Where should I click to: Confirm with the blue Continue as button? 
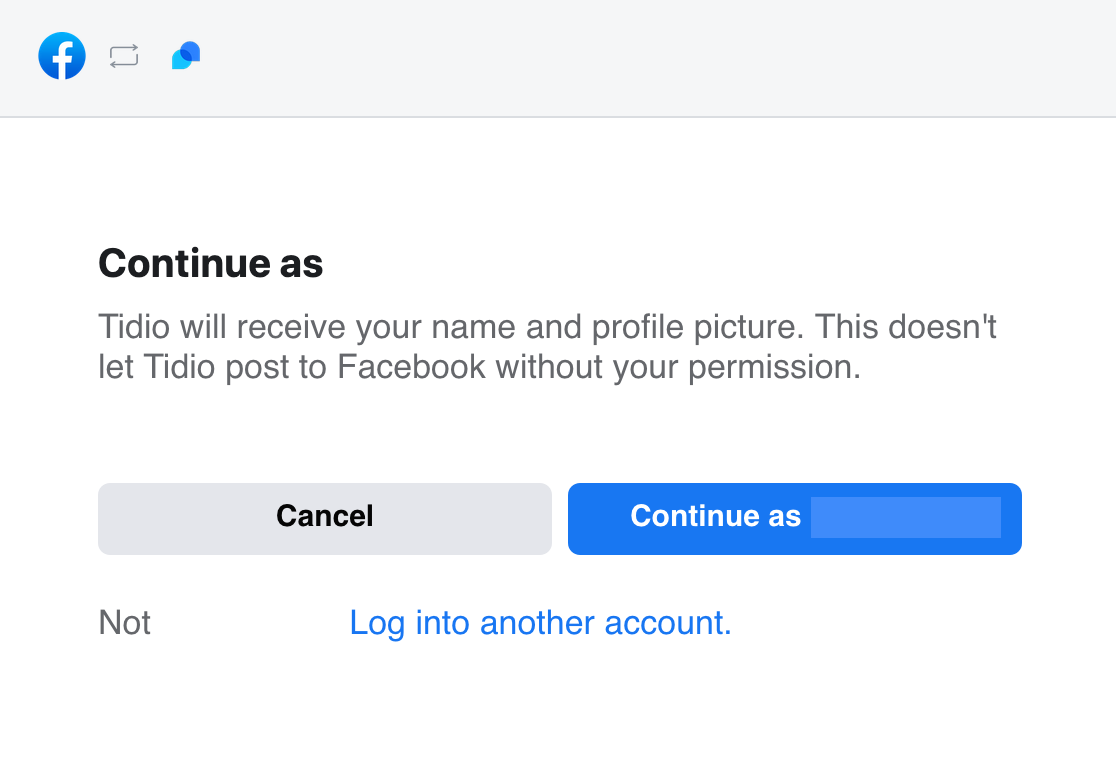[794, 519]
